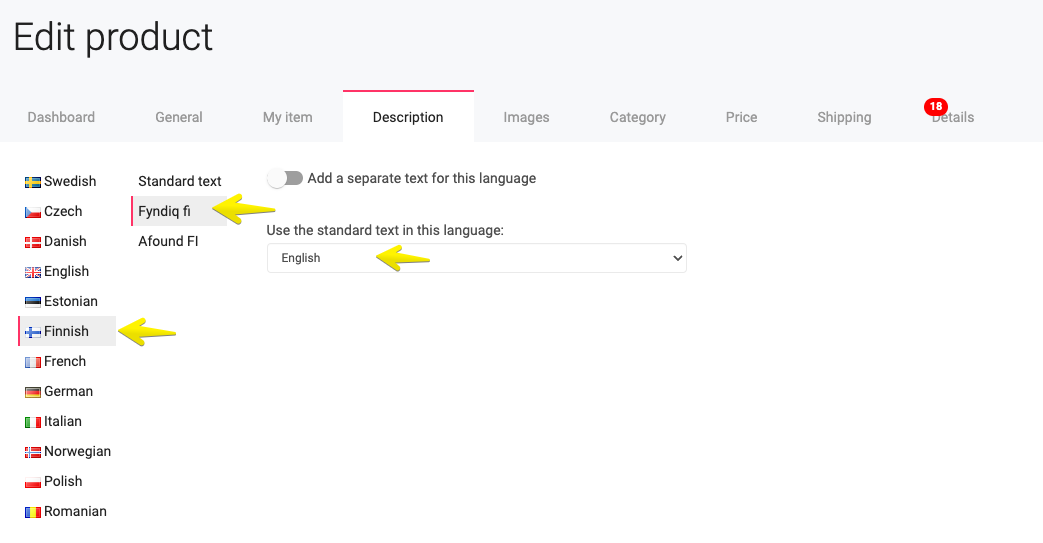Open Standard text section
This screenshot has width=1043, height=543.
180,181
